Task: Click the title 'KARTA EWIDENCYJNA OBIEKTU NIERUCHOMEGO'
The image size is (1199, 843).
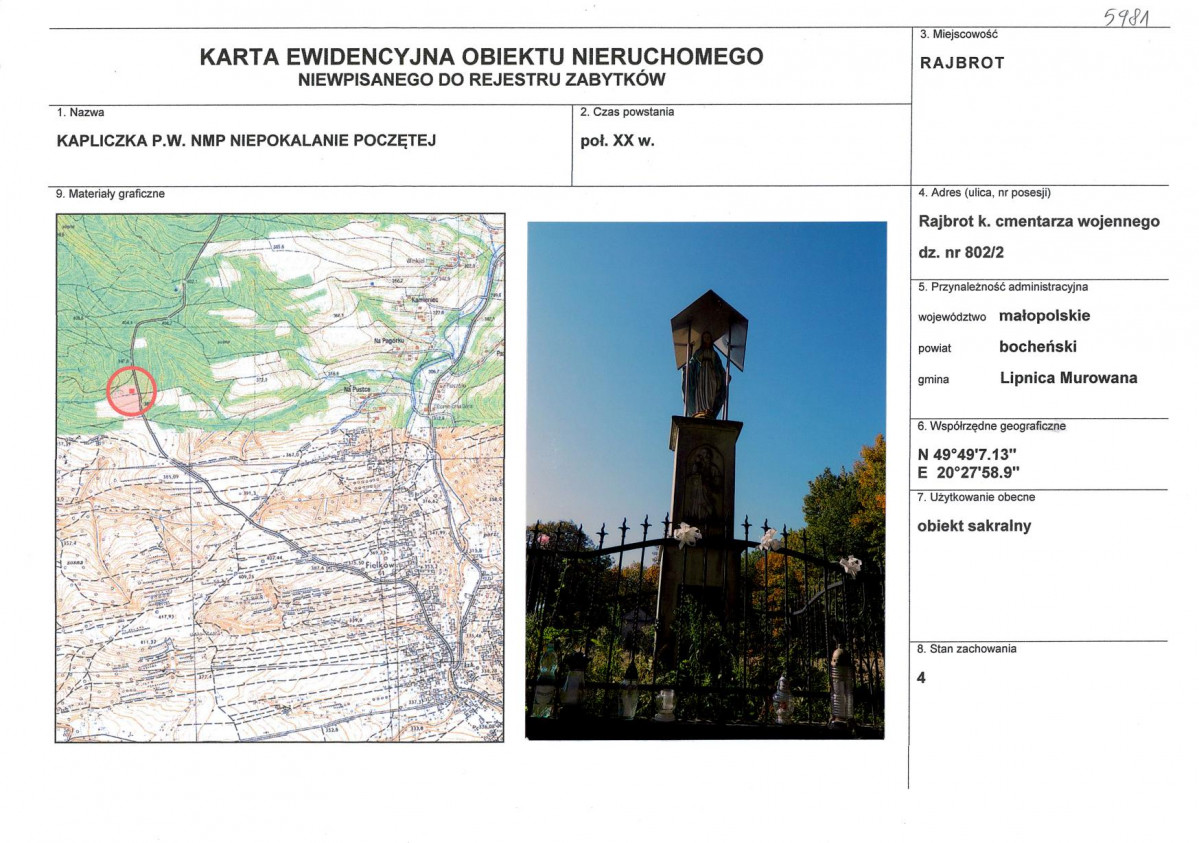Action: [x=481, y=57]
